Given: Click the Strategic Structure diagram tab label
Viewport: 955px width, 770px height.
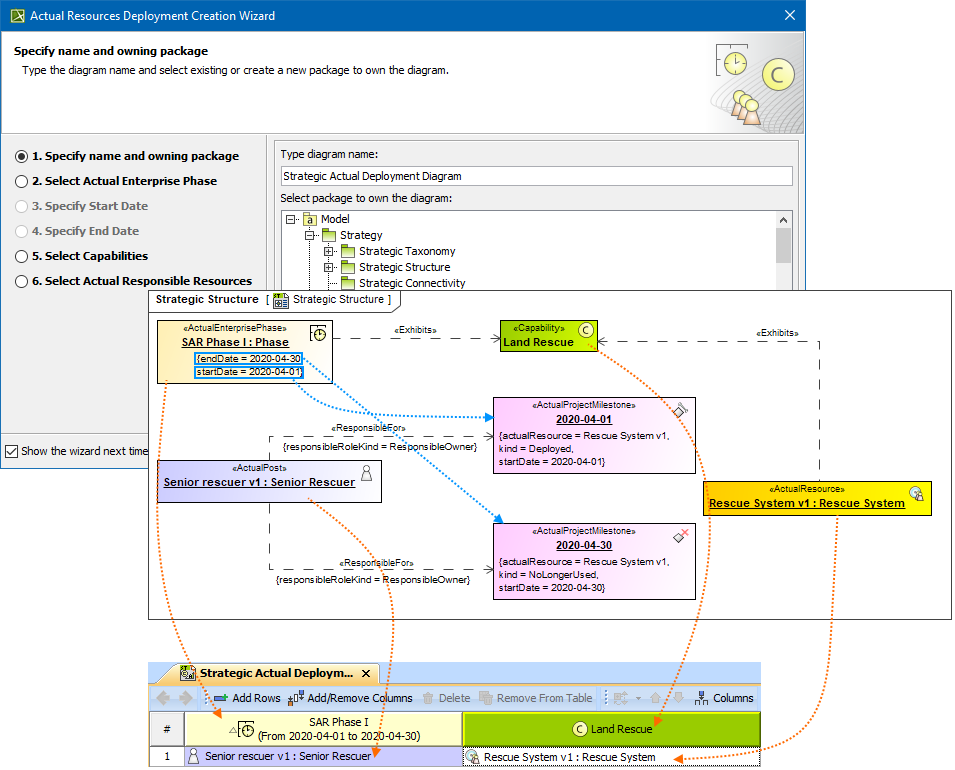Looking at the screenshot, I should pos(337,299).
